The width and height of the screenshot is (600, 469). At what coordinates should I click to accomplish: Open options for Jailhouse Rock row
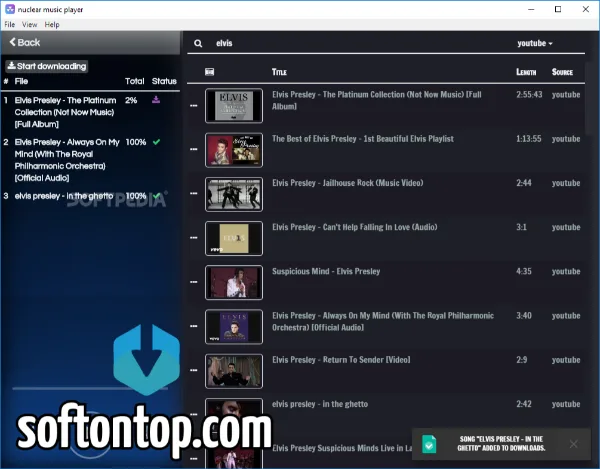[194, 194]
